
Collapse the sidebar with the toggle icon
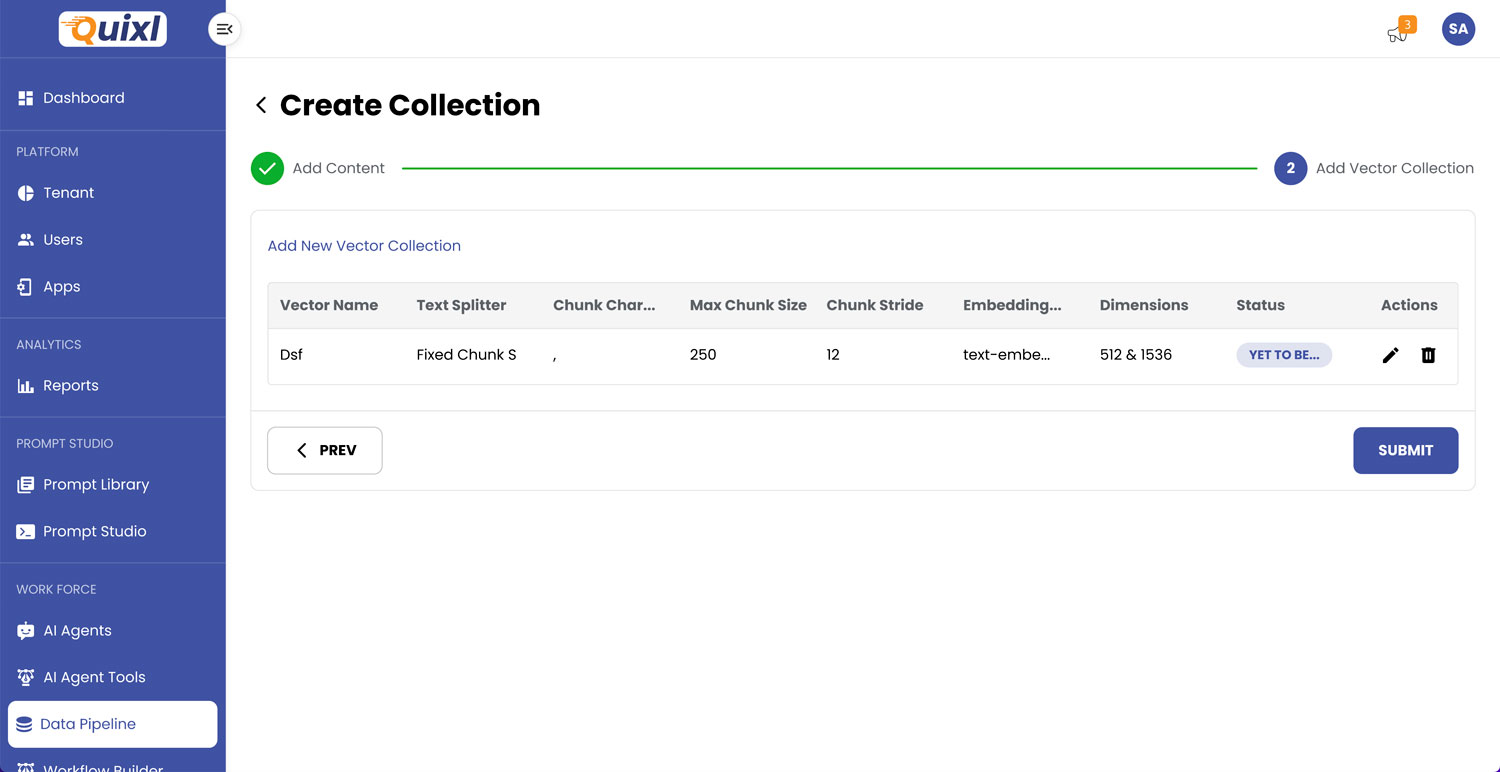[224, 29]
